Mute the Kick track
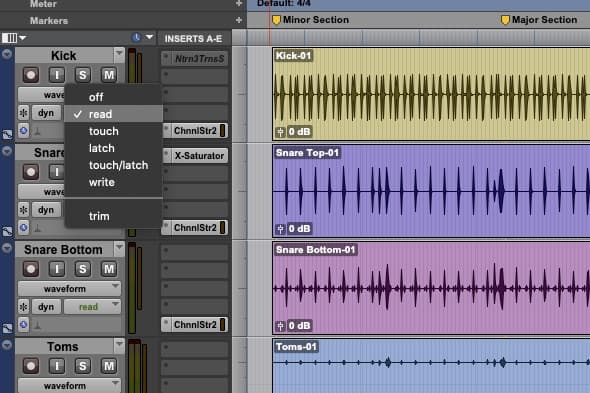This screenshot has height=393, width=590. pos(109,75)
